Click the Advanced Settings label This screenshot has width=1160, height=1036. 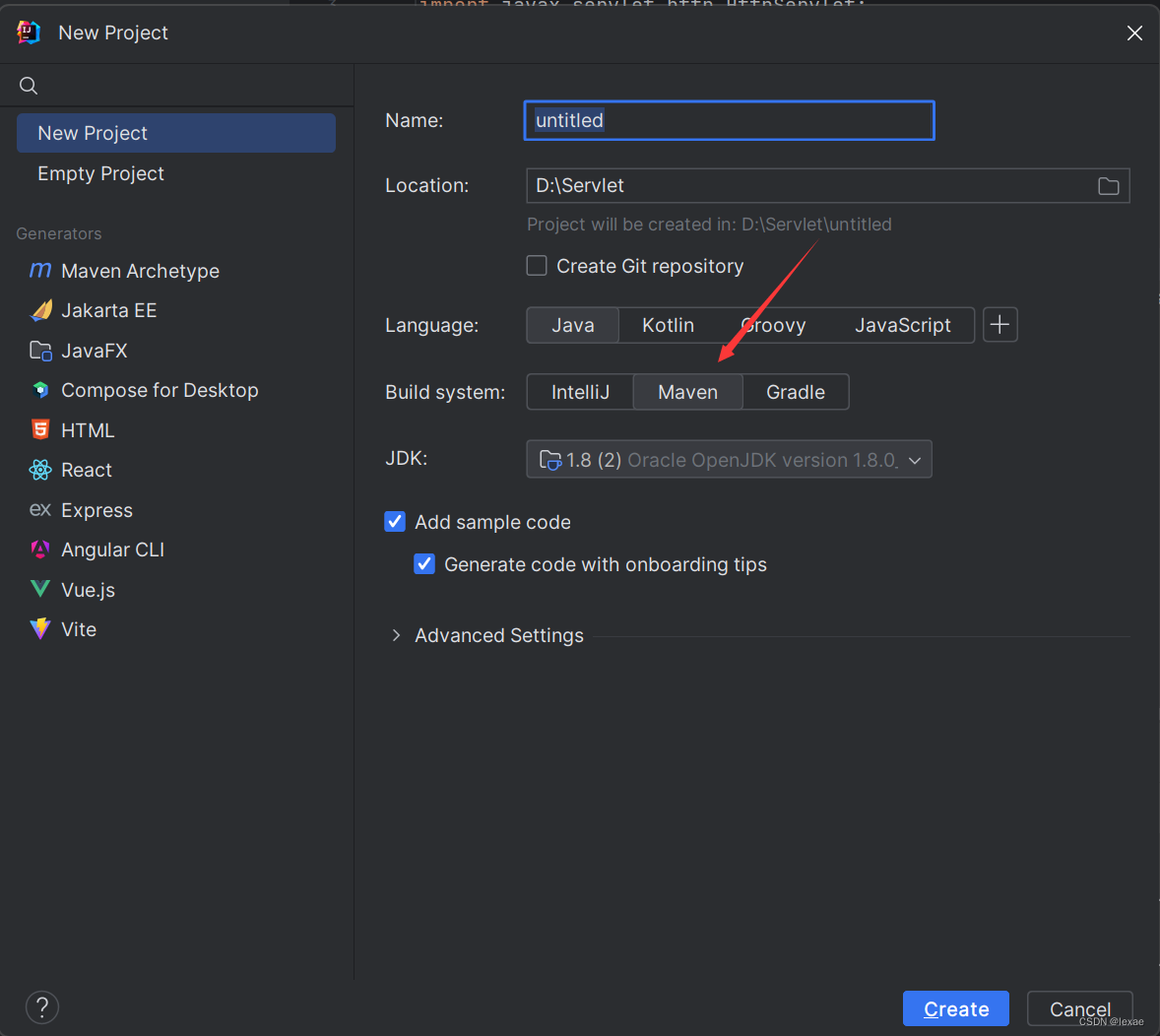pos(498,635)
